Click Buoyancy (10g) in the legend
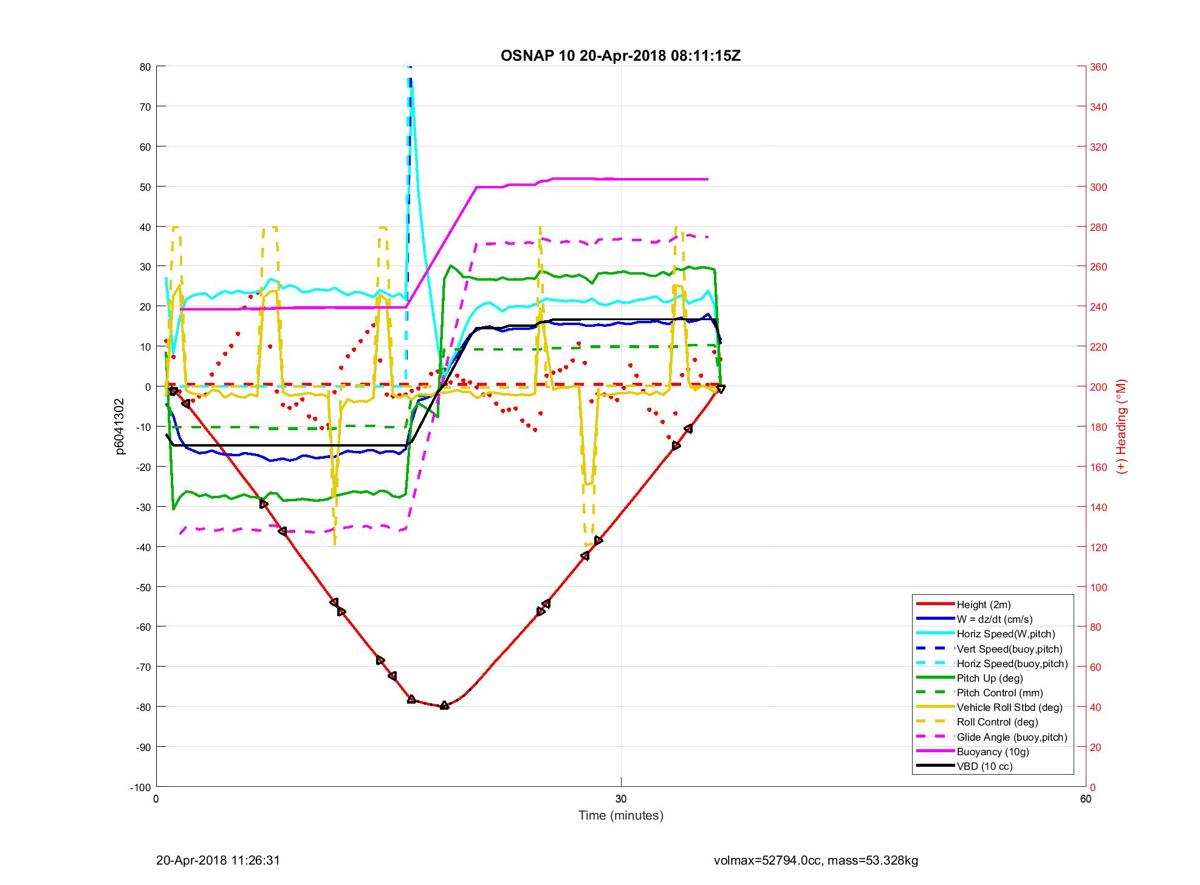 point(993,751)
